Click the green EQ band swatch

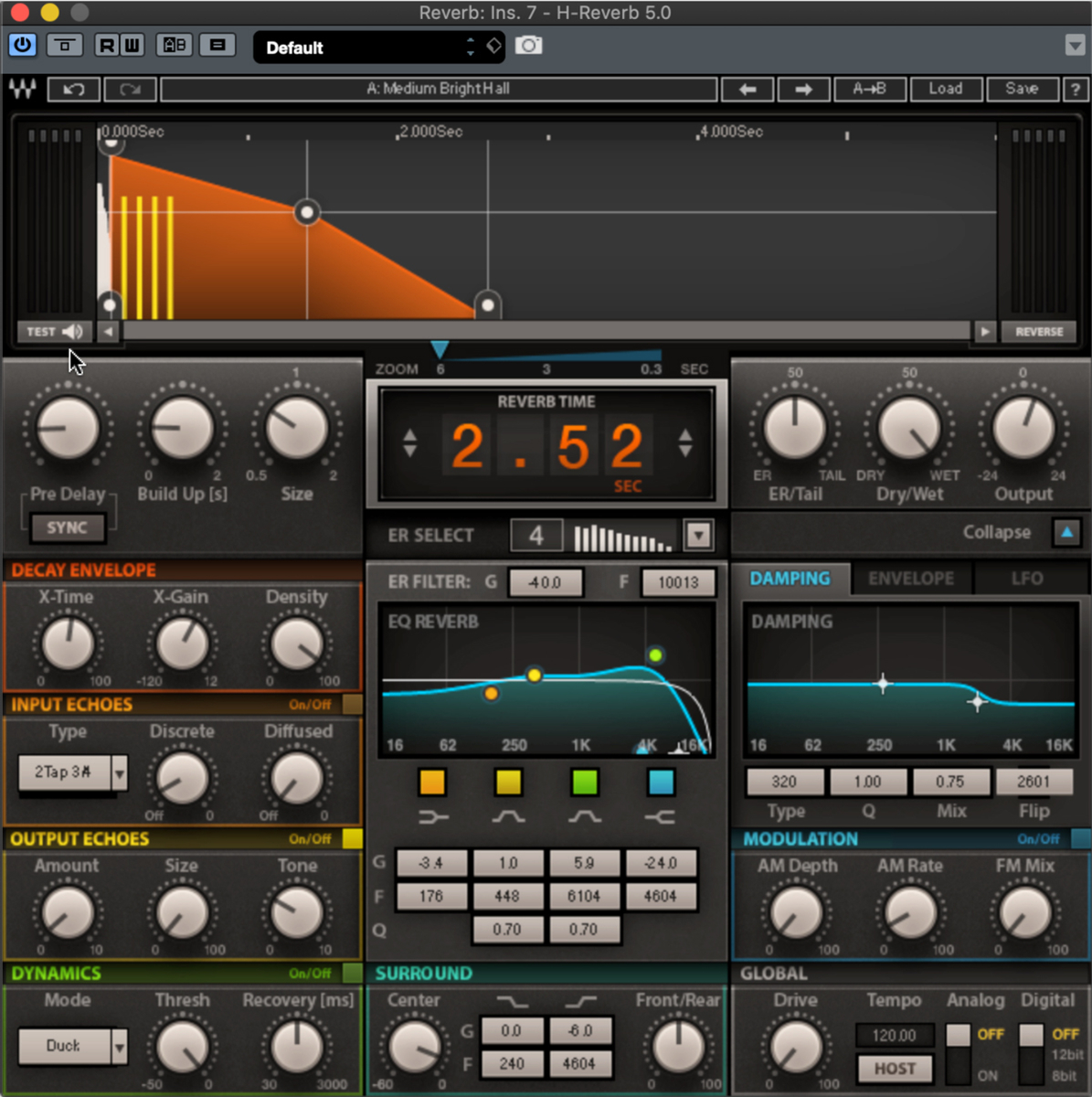(584, 783)
